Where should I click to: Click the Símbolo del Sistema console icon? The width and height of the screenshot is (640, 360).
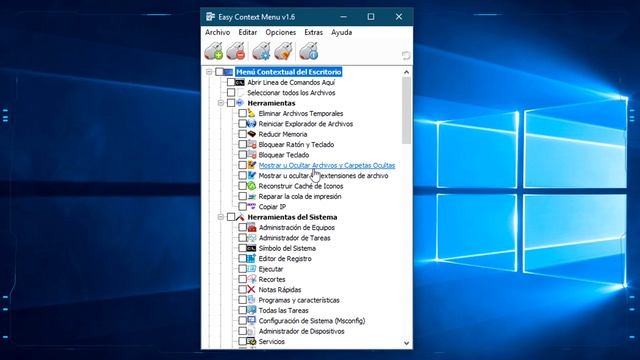(x=252, y=248)
